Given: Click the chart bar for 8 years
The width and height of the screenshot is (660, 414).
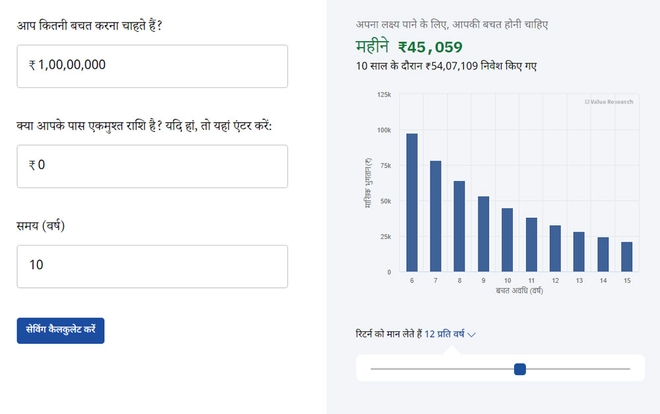Looking at the screenshot, I should (460, 226).
